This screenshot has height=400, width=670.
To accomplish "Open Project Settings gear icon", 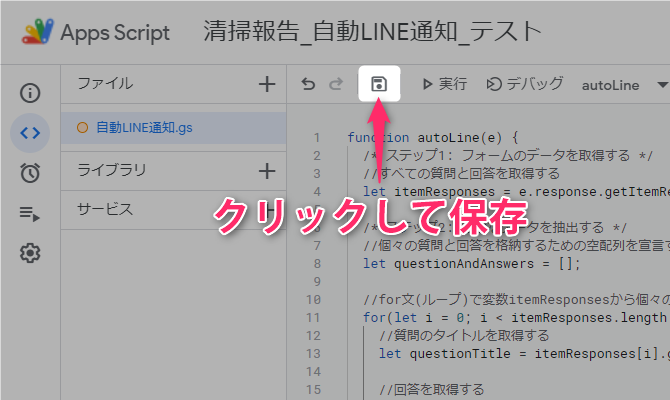I will pyautogui.click(x=30, y=253).
